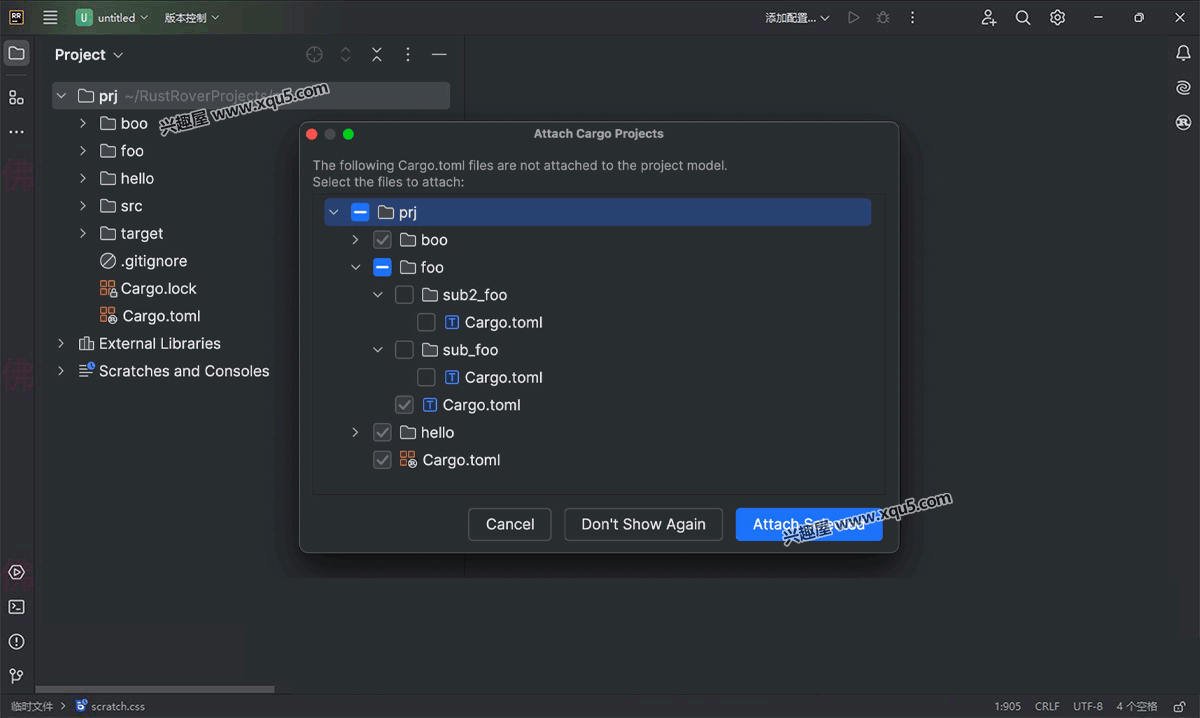Click the CRLF line separator indicator
Image resolution: width=1200 pixels, height=718 pixels.
tap(1047, 706)
